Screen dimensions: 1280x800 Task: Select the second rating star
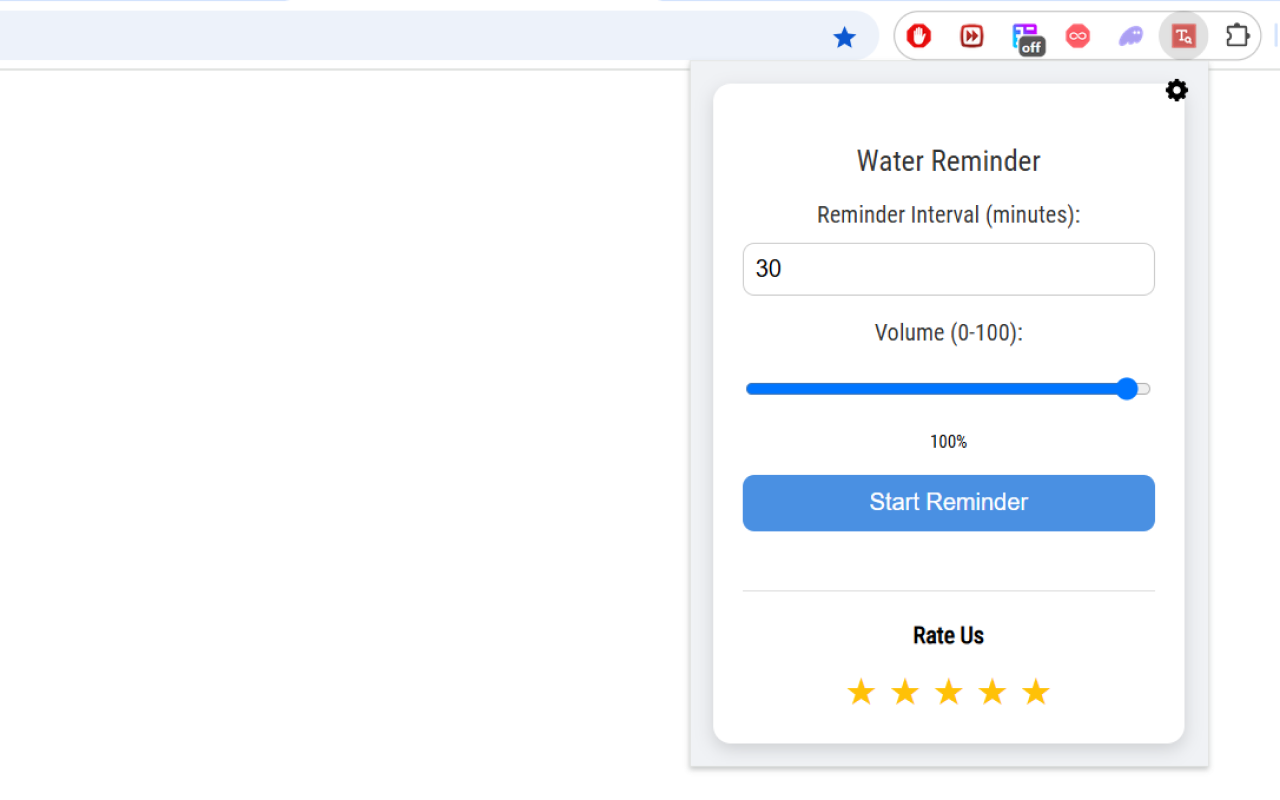(x=905, y=692)
